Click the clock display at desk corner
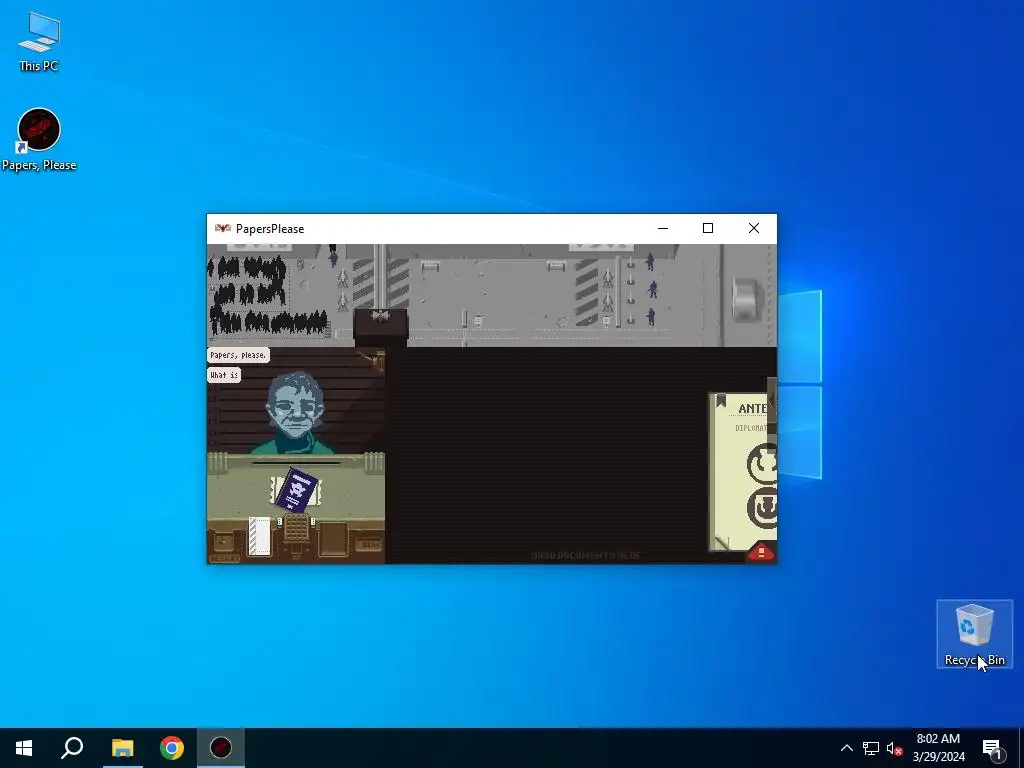 (x=224, y=543)
